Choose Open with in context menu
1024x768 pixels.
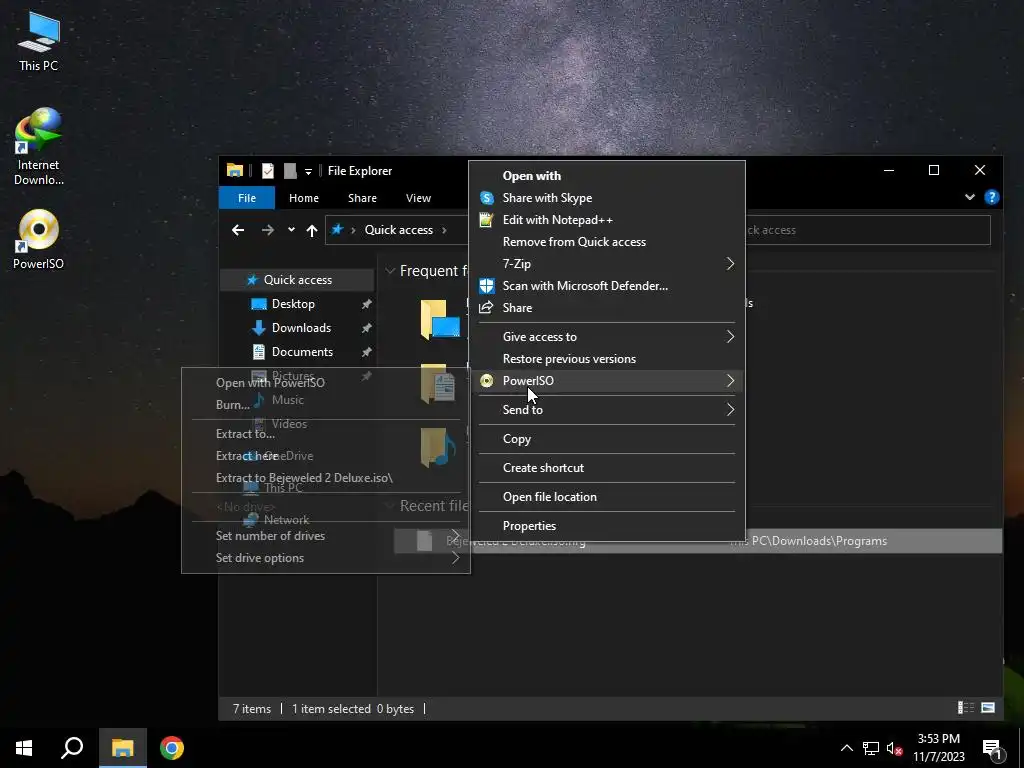(607, 176)
